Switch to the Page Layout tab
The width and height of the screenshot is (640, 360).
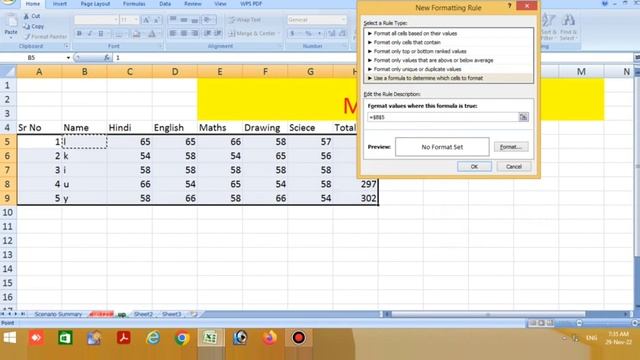tap(95, 4)
